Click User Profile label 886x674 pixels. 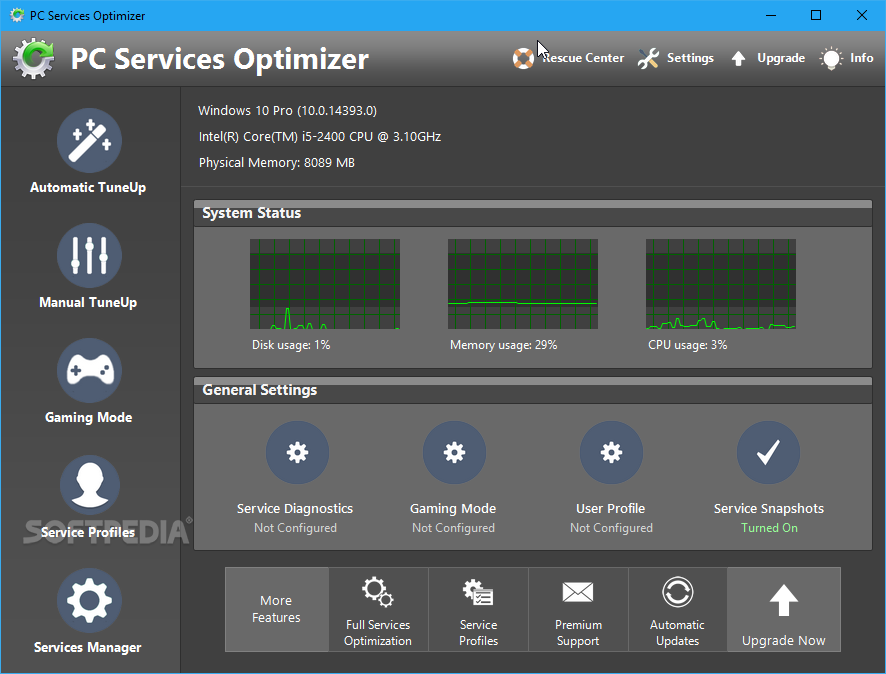(611, 509)
